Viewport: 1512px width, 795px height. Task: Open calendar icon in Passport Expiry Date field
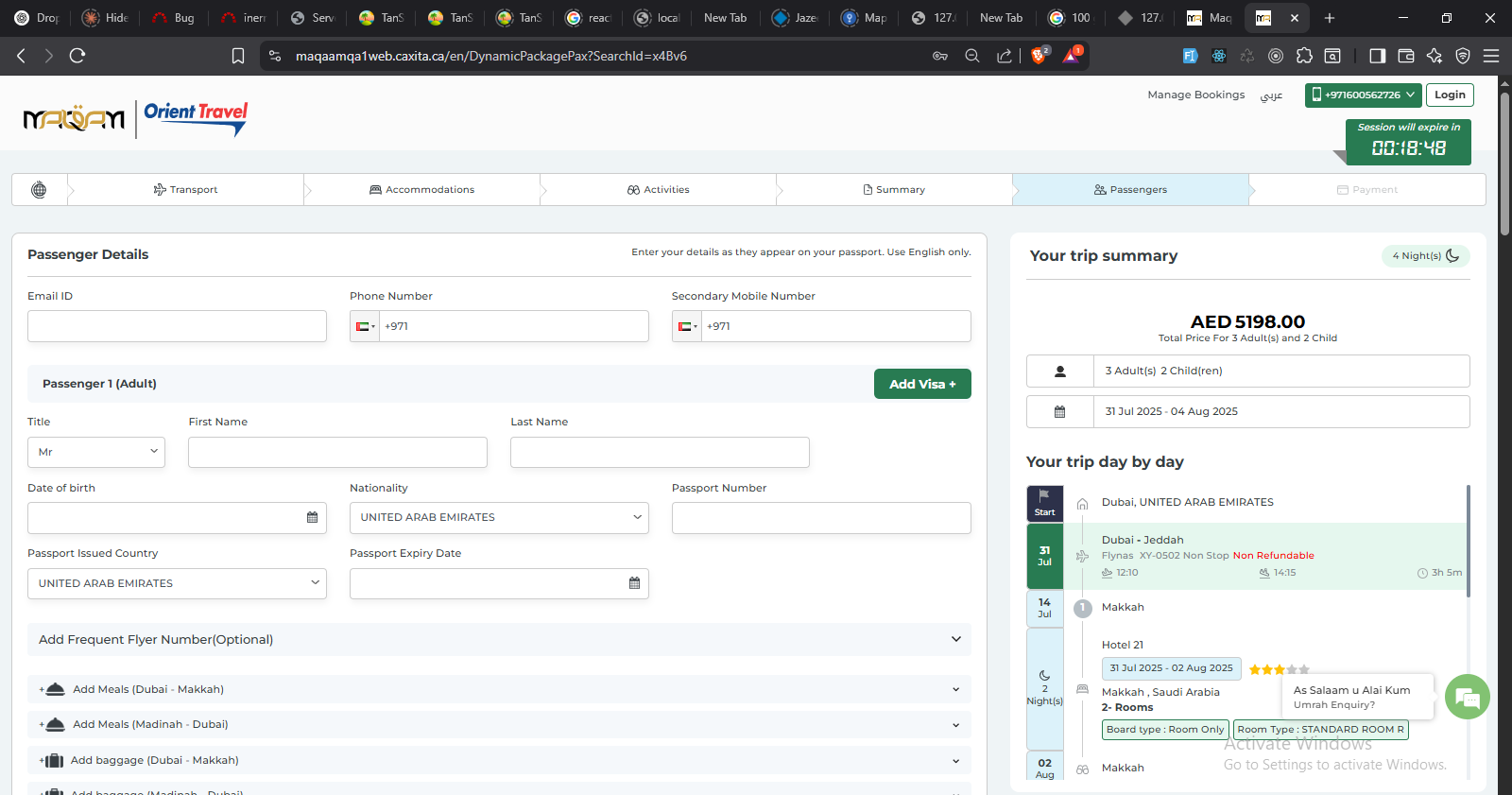tap(634, 583)
